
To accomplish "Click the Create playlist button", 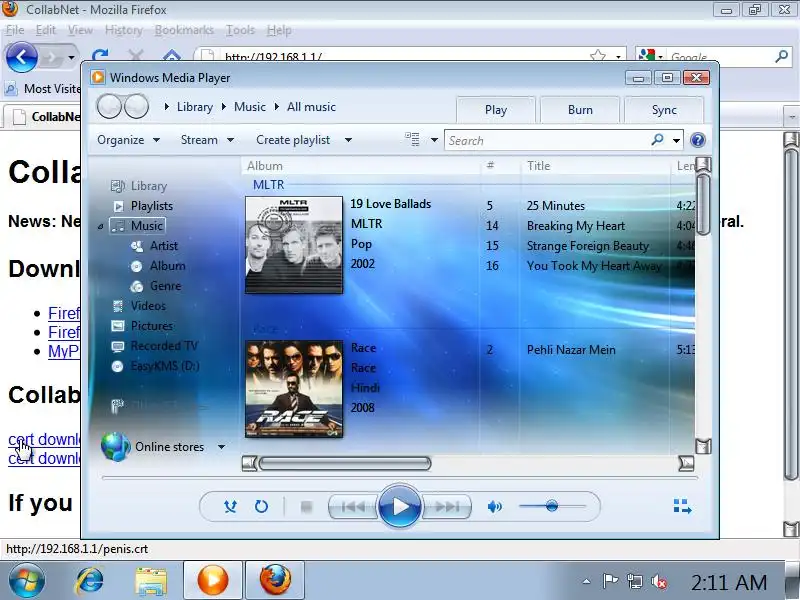I will [293, 140].
